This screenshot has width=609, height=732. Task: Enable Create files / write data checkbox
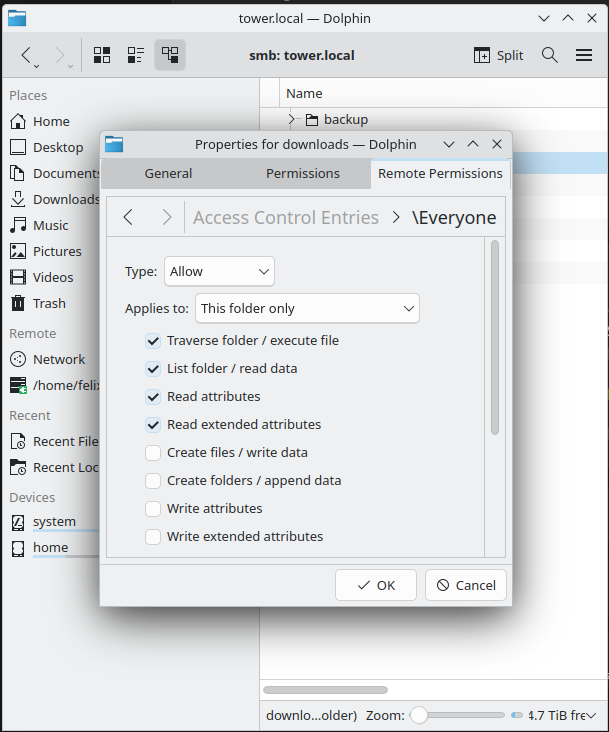pos(153,452)
